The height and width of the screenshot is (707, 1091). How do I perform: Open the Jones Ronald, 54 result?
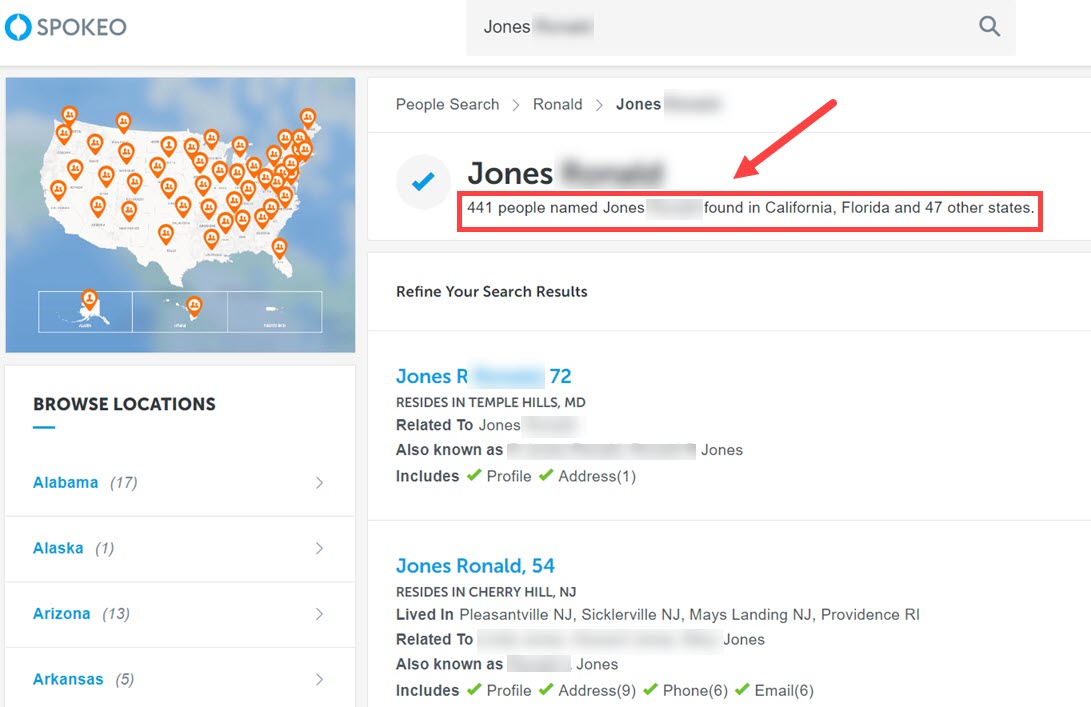point(475,566)
